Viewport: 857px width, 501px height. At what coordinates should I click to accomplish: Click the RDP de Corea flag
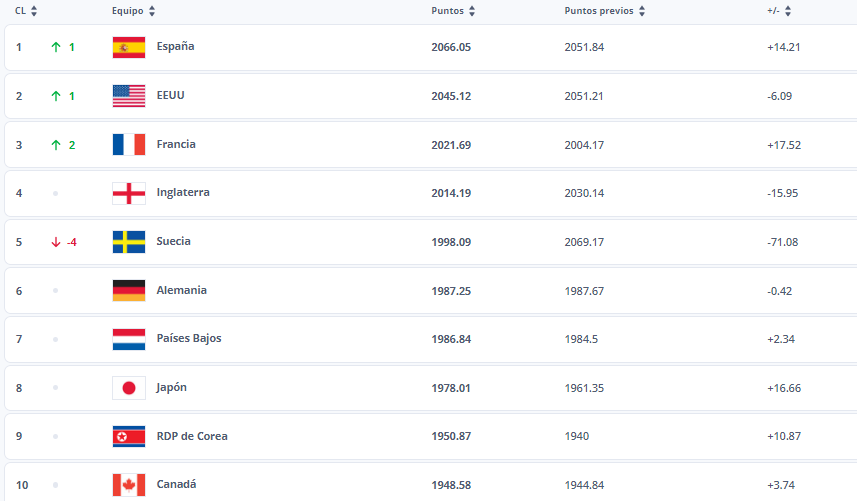(129, 436)
